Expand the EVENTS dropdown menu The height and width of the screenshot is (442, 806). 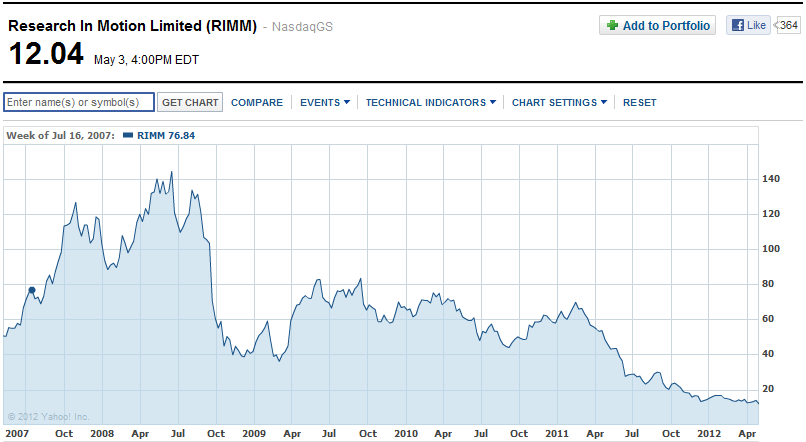coord(325,103)
